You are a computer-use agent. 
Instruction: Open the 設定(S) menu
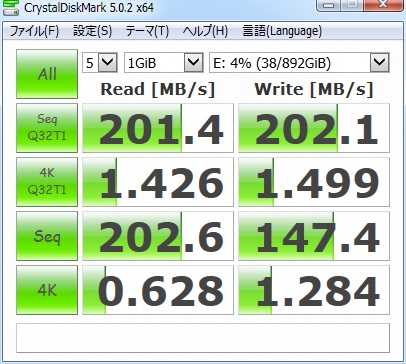point(92,31)
